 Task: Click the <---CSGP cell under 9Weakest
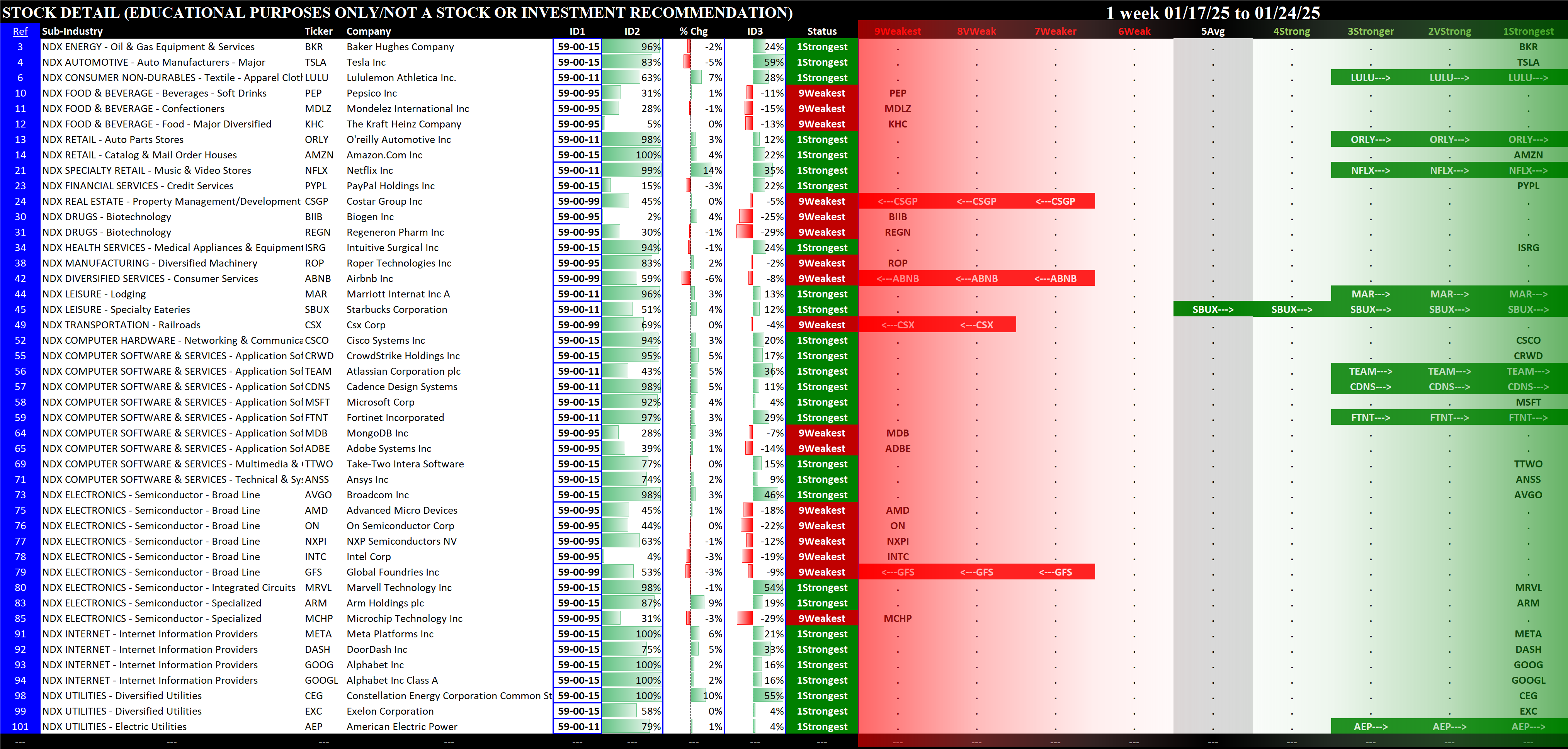(897, 201)
